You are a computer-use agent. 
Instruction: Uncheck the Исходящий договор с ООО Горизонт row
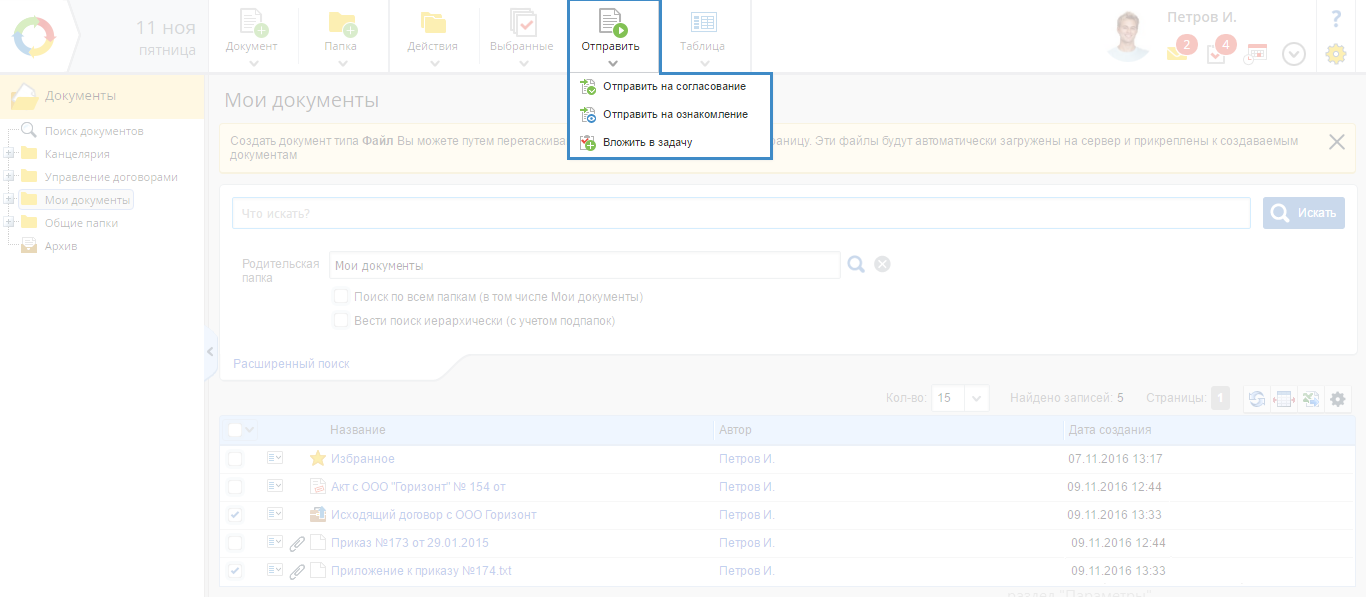pos(235,515)
